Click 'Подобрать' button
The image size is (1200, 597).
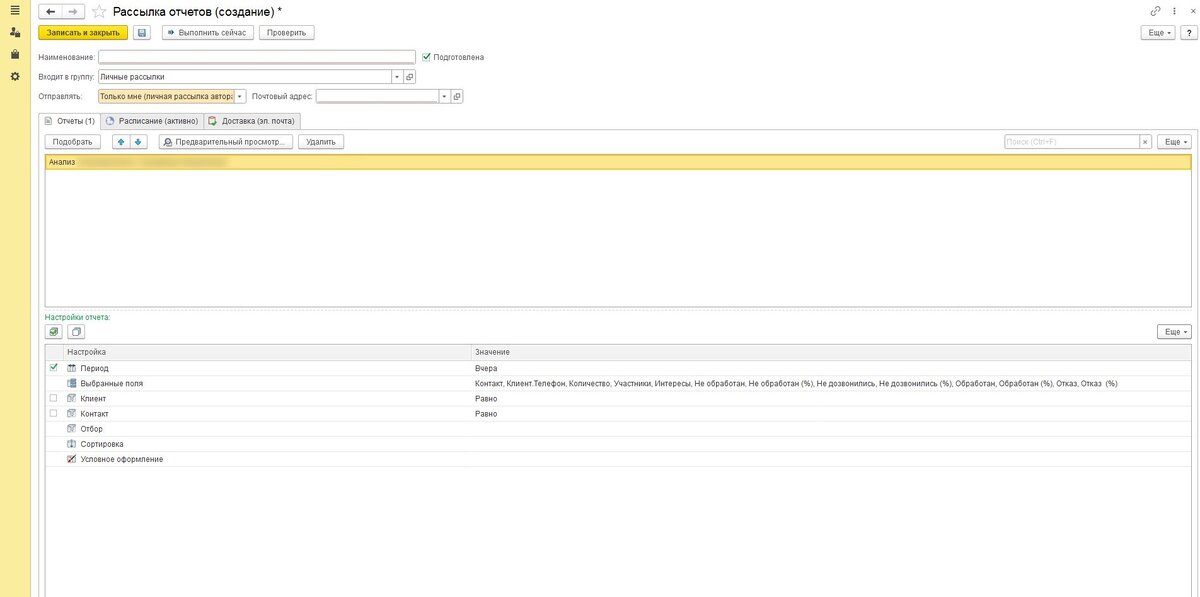[73, 142]
